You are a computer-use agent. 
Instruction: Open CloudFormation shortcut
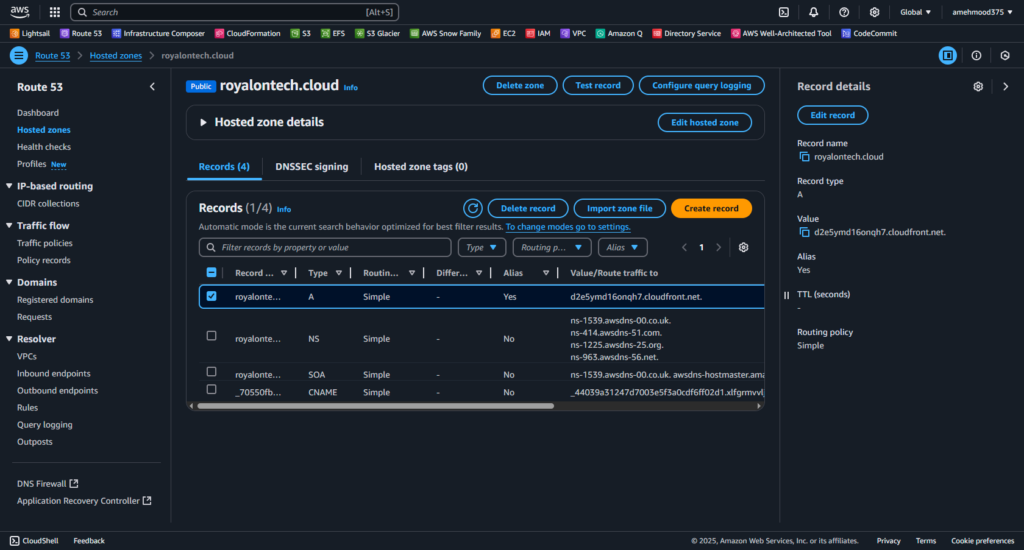(x=248, y=33)
